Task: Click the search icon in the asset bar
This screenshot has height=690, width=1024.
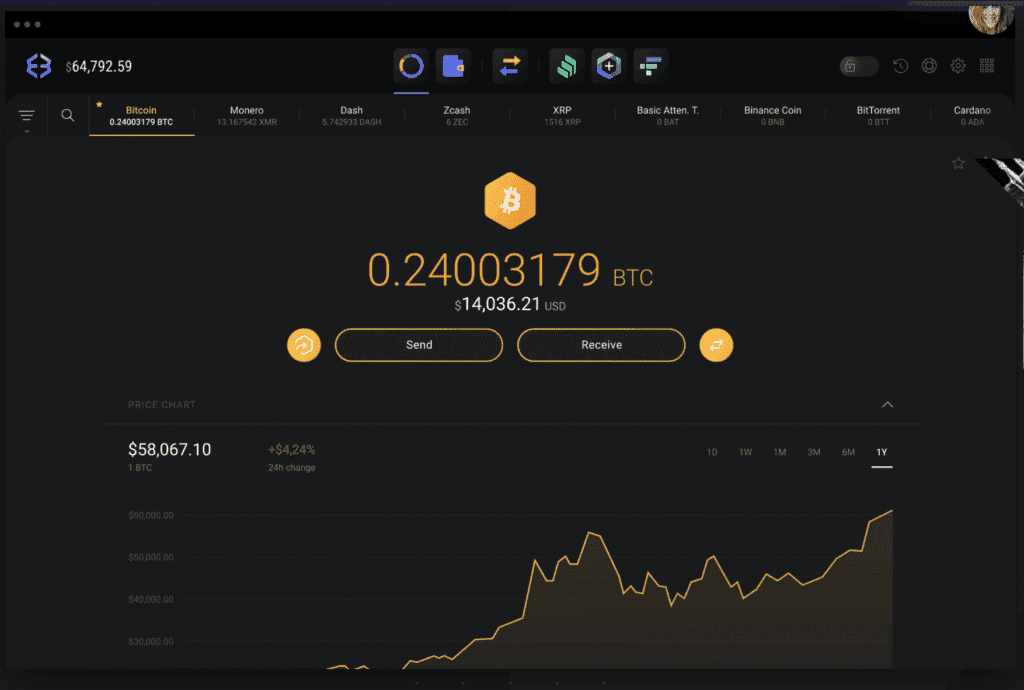Action: coord(67,114)
